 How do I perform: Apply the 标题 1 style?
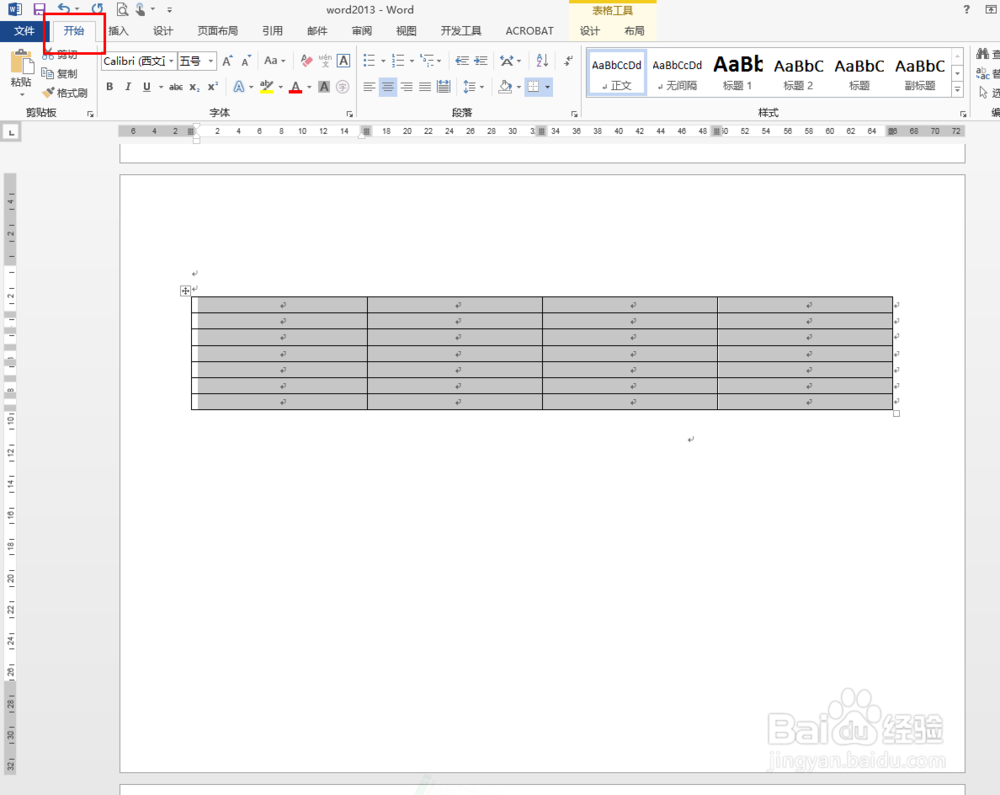point(738,73)
